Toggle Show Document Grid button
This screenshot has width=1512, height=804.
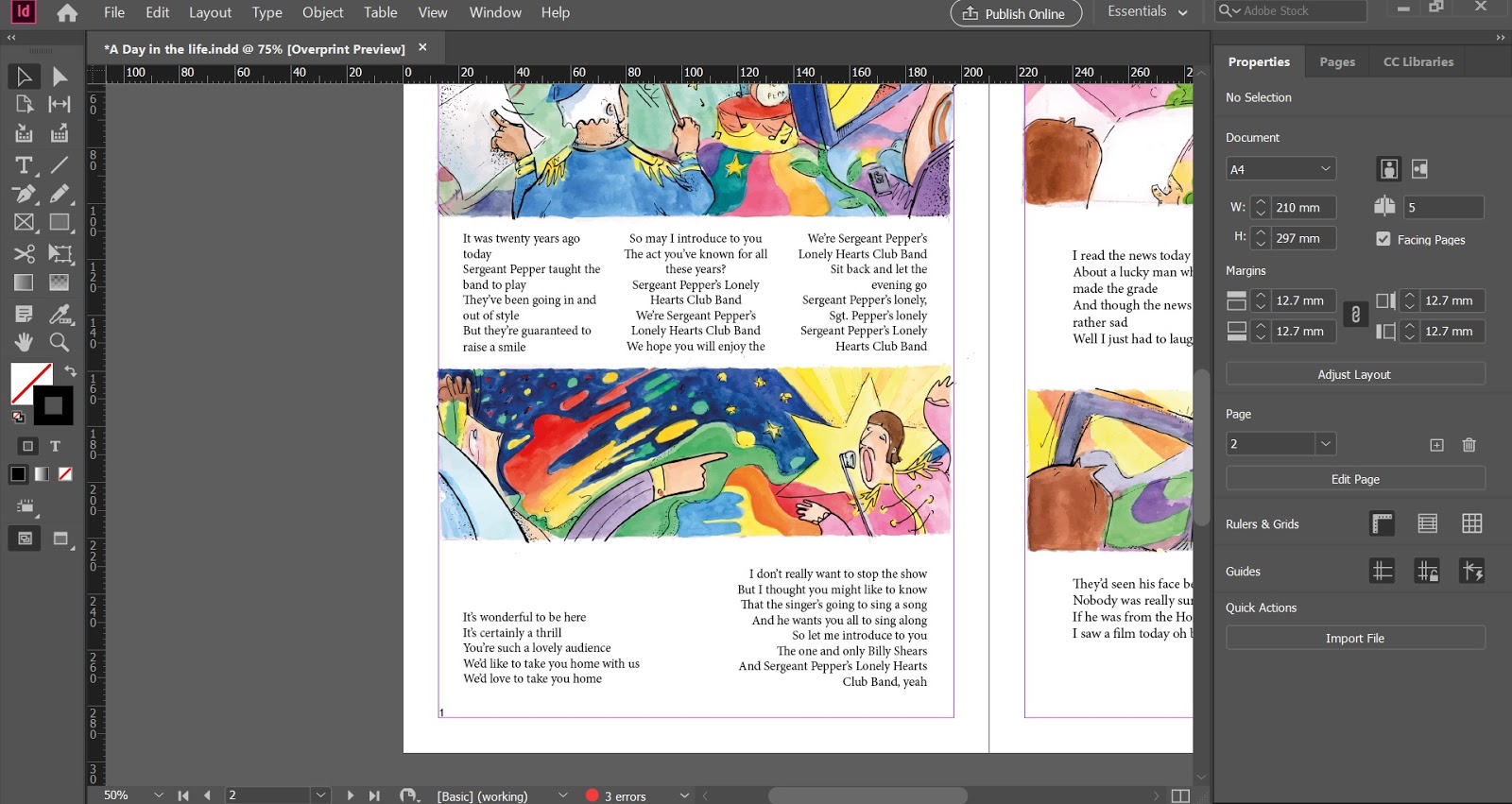tap(1471, 523)
